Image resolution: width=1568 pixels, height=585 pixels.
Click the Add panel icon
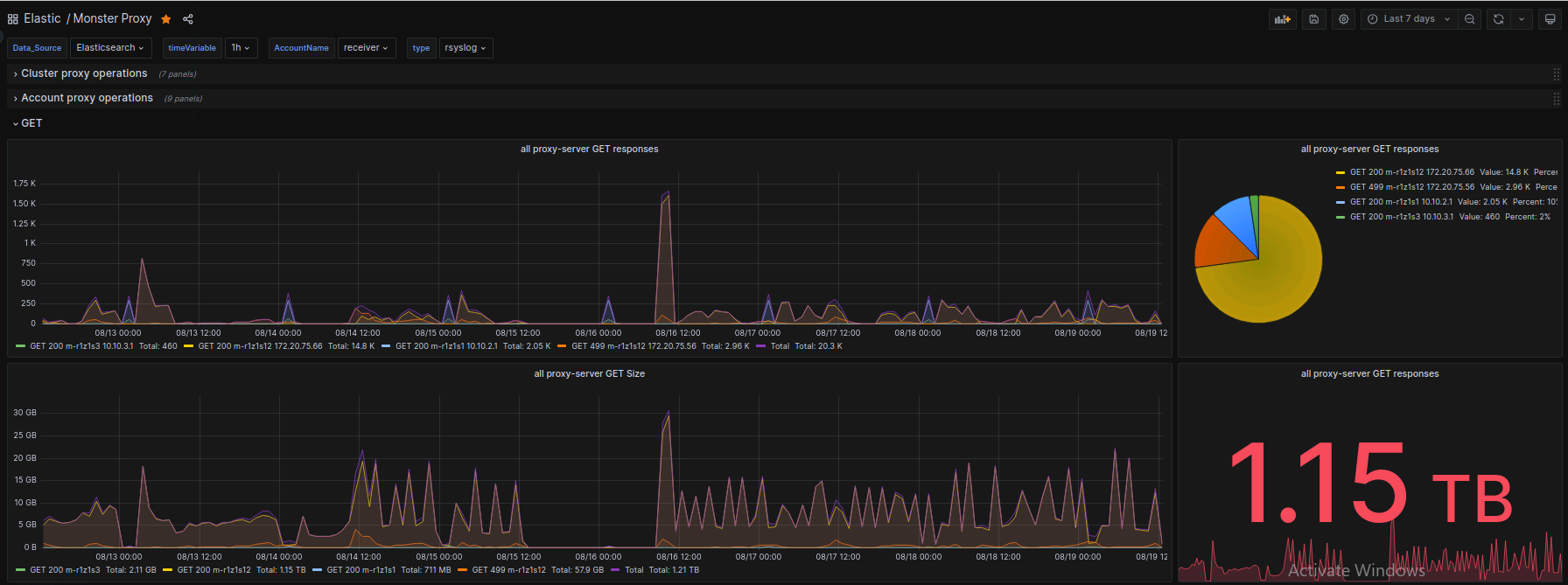(x=1283, y=19)
